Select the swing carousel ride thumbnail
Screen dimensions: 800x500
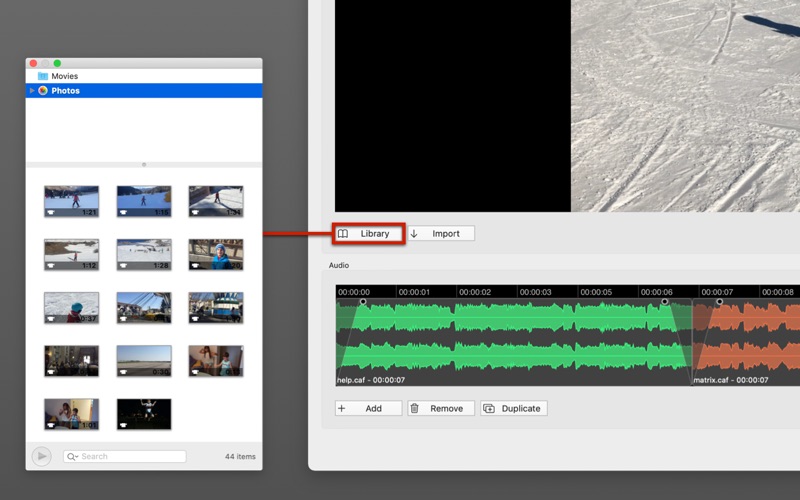coord(144,308)
